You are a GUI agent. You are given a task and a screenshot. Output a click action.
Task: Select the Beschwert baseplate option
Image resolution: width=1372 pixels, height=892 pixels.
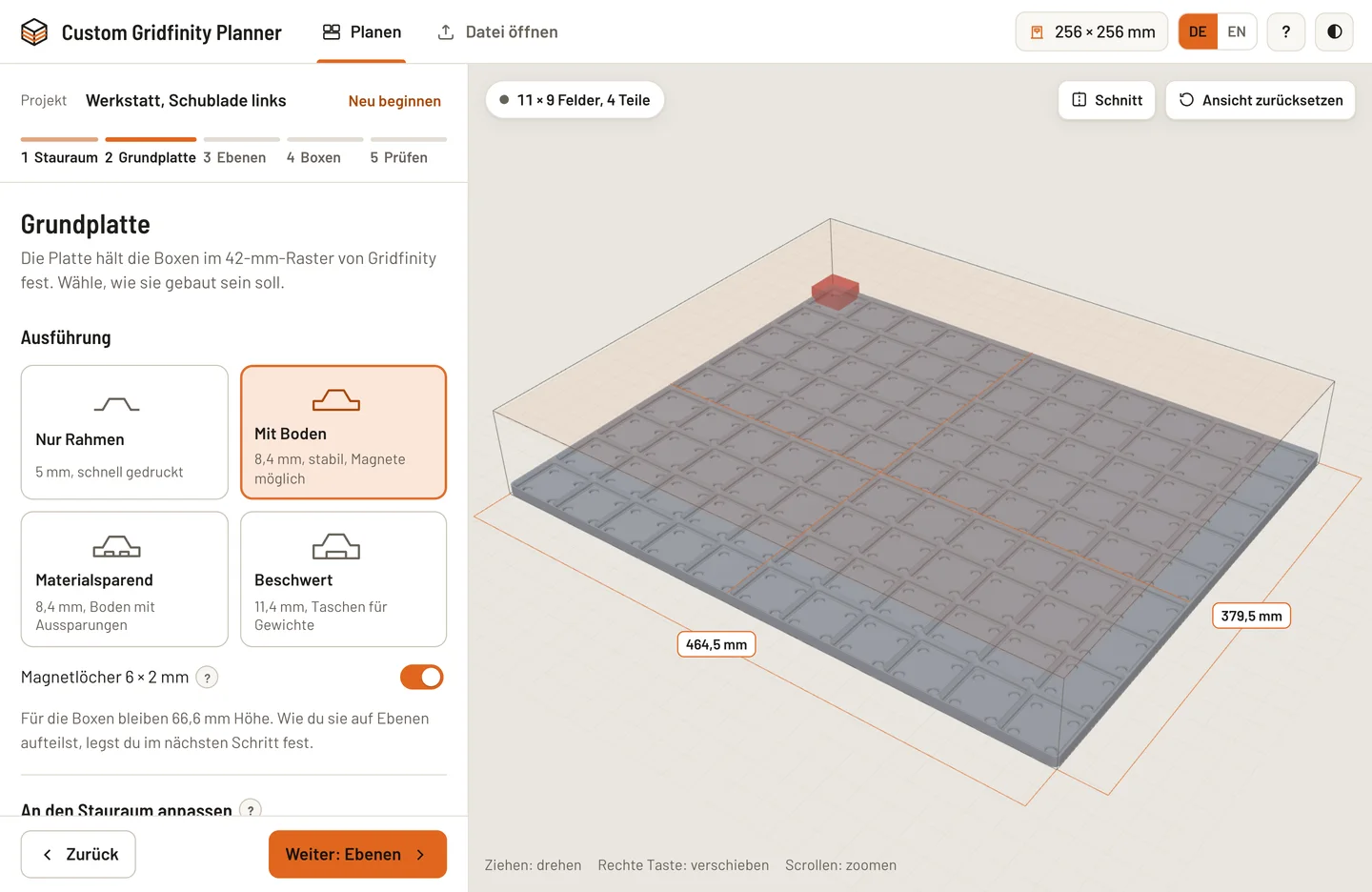343,579
